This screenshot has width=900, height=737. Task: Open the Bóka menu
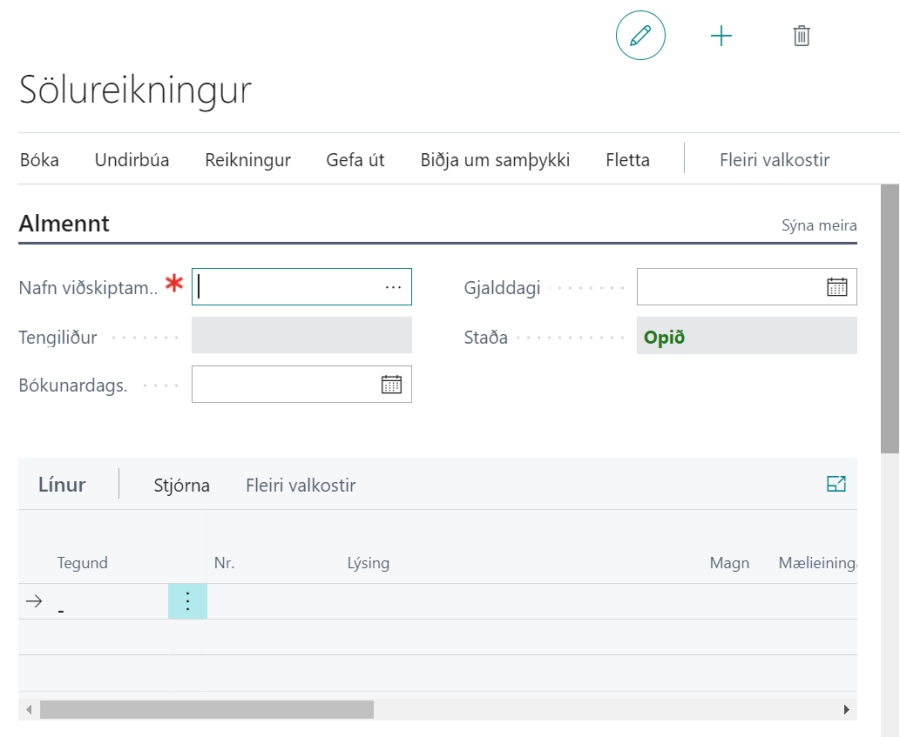click(x=39, y=160)
